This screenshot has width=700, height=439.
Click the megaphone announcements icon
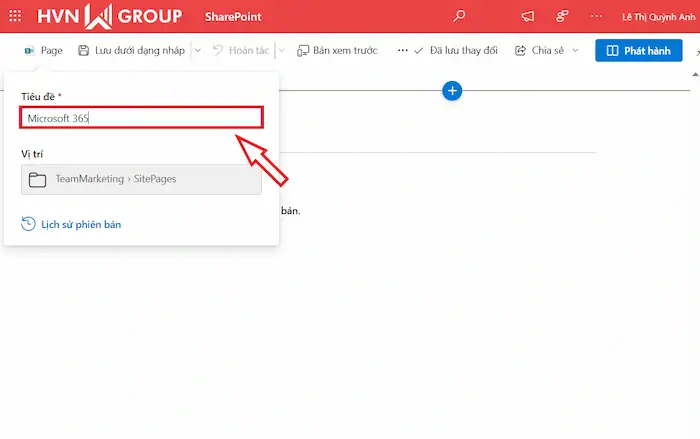point(528,16)
